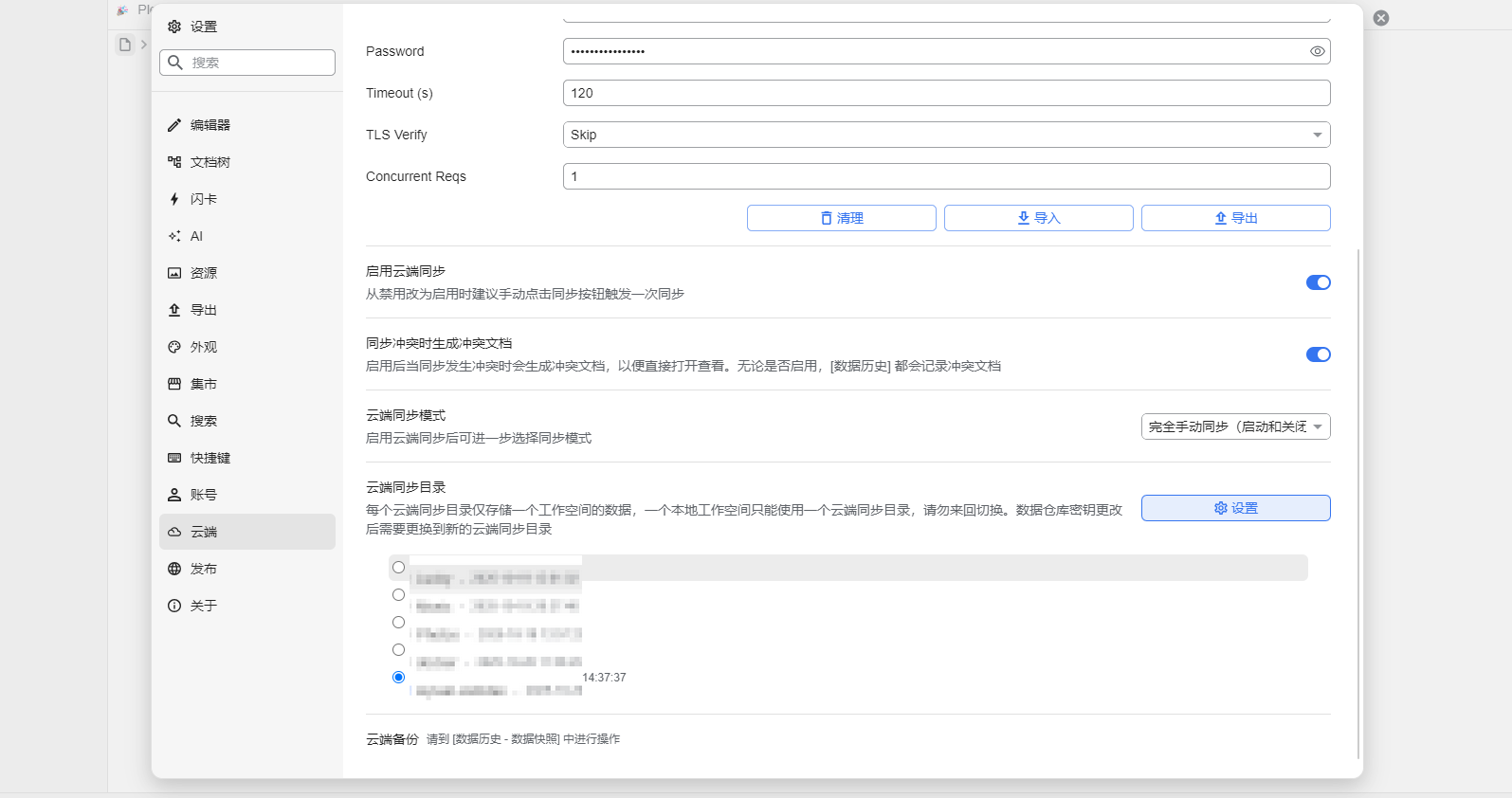Open the 文档树 settings section
Image resolution: width=1512 pixels, height=798 pixels.
[x=246, y=162]
